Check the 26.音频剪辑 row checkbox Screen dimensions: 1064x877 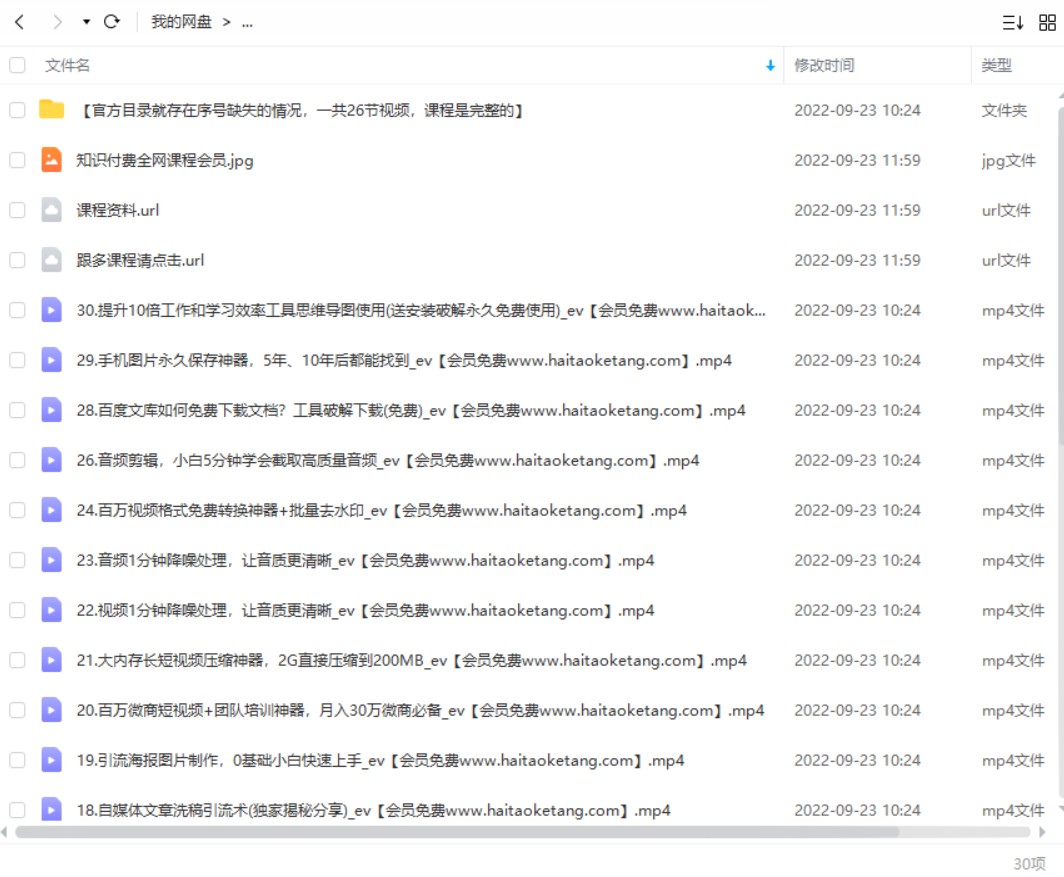pyautogui.click(x=17, y=460)
